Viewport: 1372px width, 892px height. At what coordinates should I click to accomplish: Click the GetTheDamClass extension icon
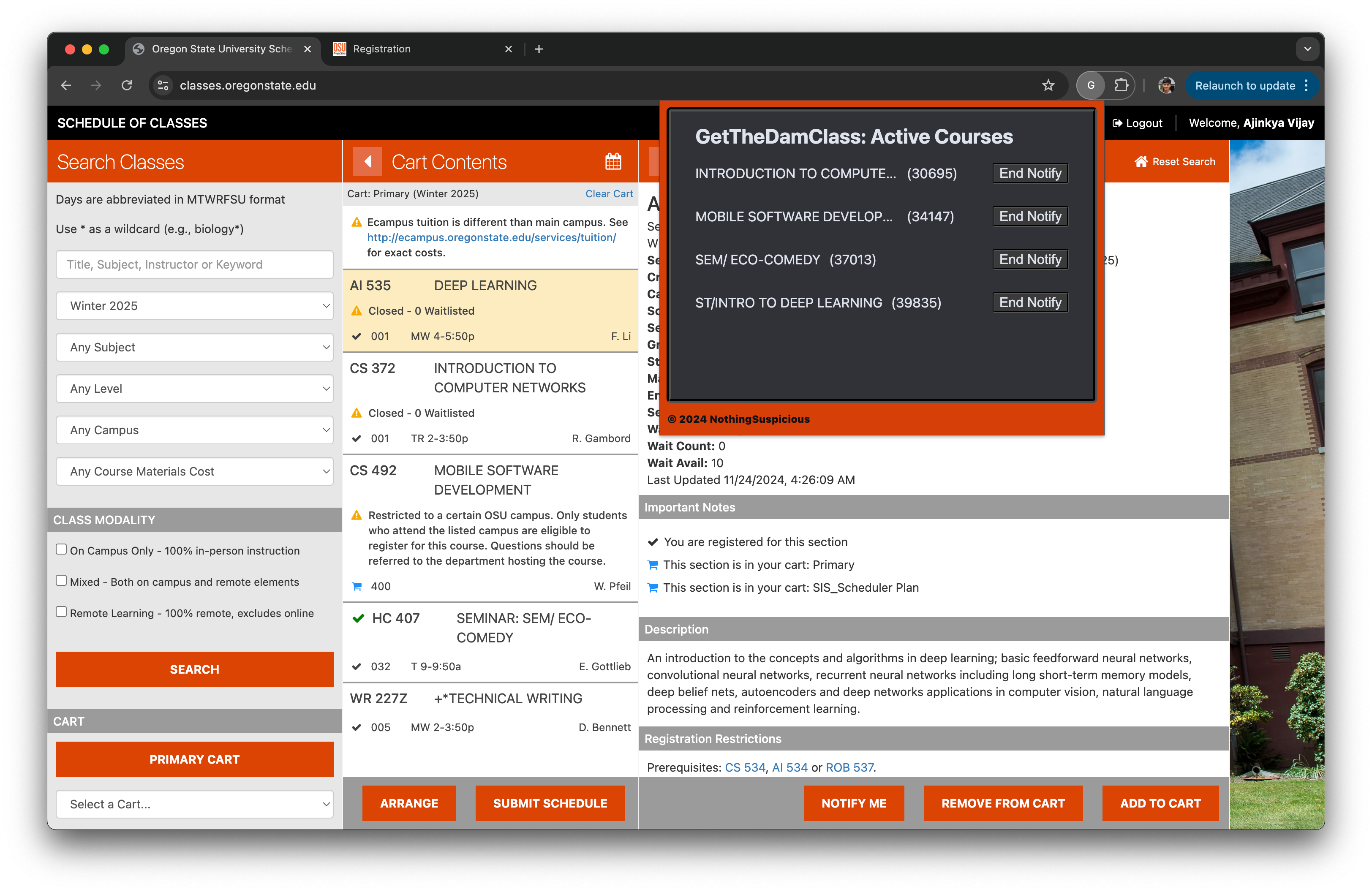point(1090,85)
